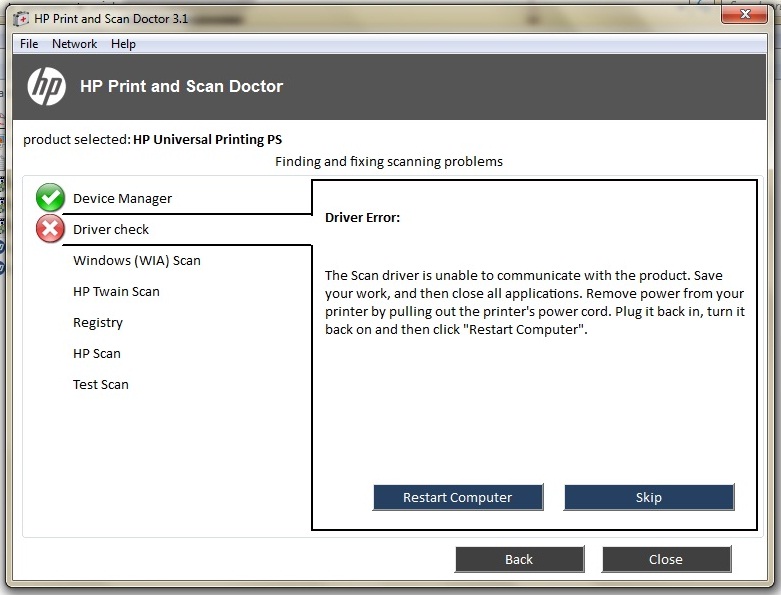Image resolution: width=781 pixels, height=595 pixels.
Task: Open the File menu
Action: point(29,44)
